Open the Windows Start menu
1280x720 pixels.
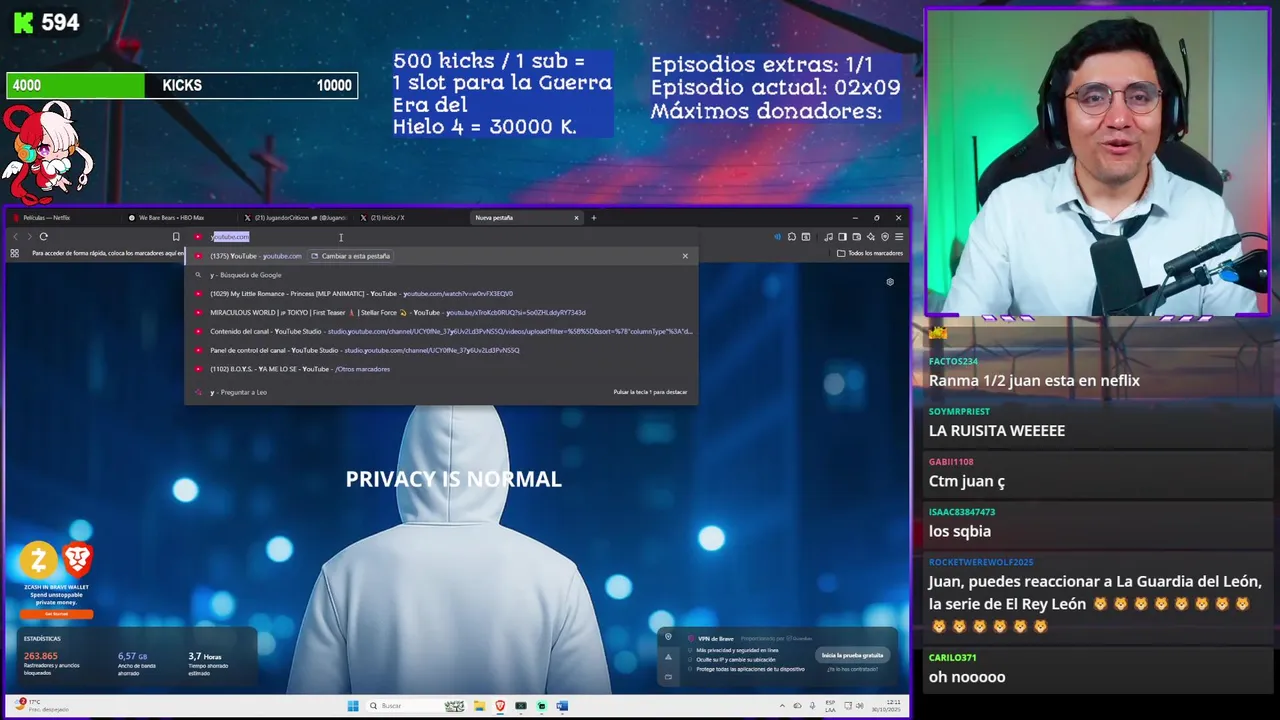pos(352,706)
